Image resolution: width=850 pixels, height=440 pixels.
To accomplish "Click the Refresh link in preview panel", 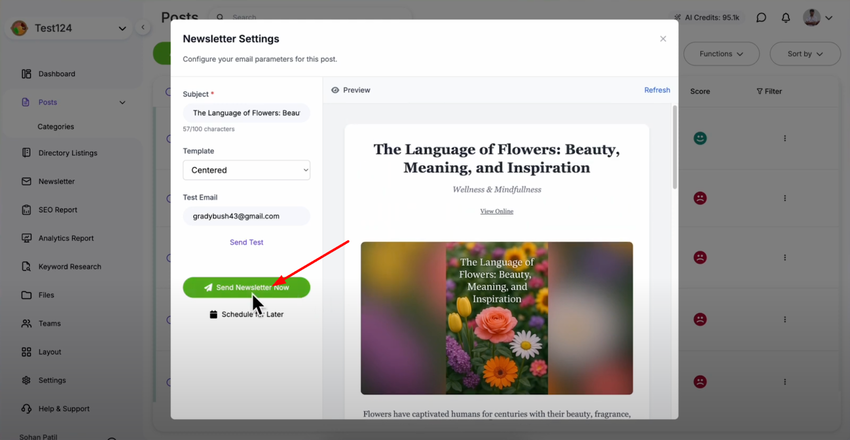I will click(x=657, y=90).
